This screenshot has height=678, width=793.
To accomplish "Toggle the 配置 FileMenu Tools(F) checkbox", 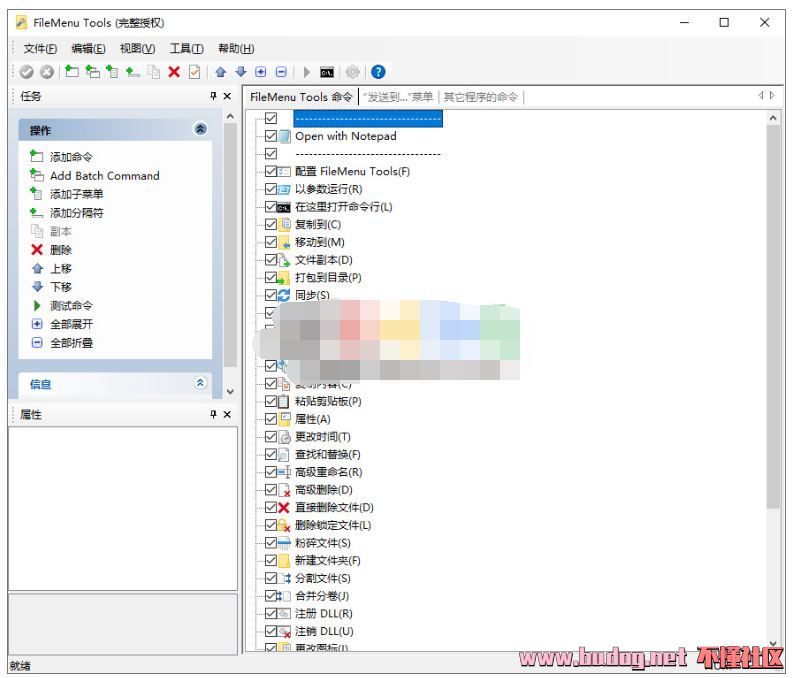I will pos(271,171).
